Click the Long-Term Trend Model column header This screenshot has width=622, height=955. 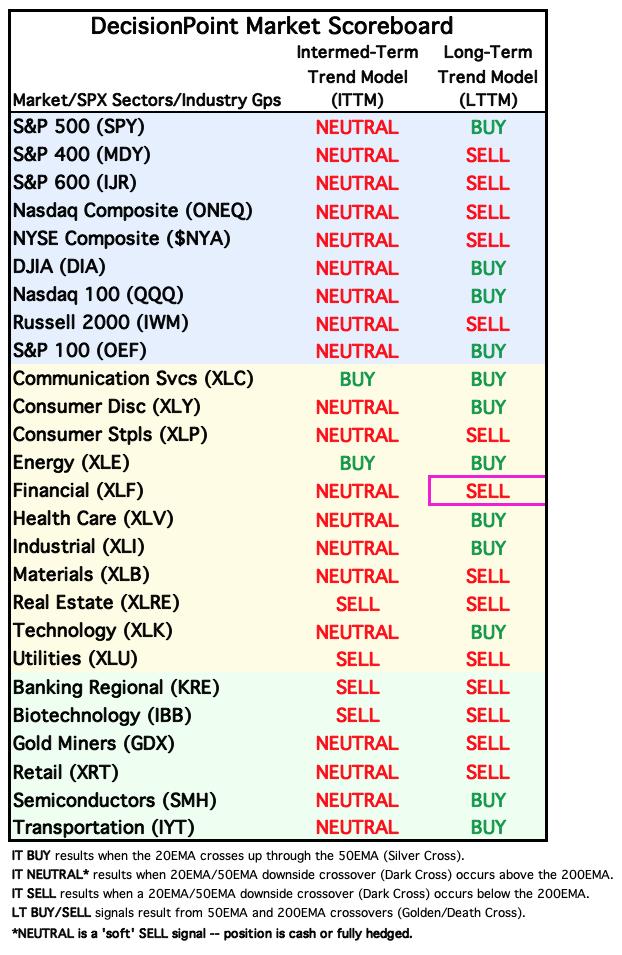coord(488,76)
